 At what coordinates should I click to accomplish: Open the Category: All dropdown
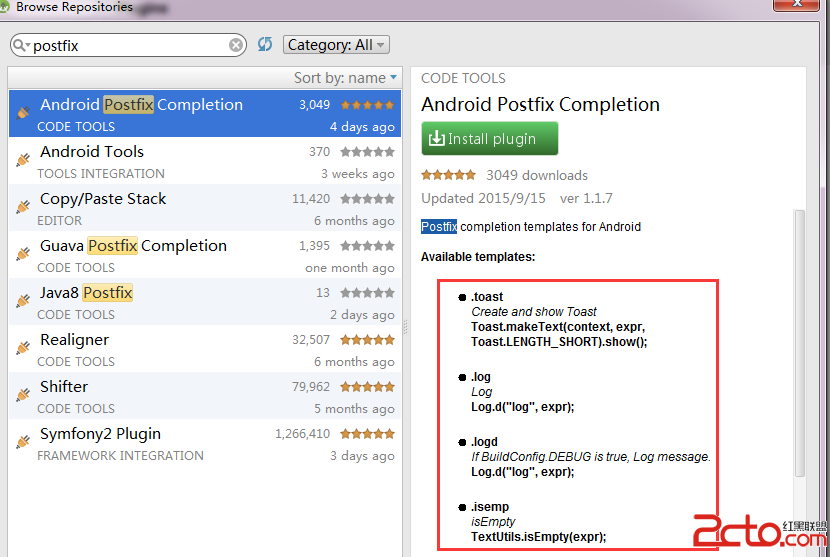pyautogui.click(x=337, y=45)
